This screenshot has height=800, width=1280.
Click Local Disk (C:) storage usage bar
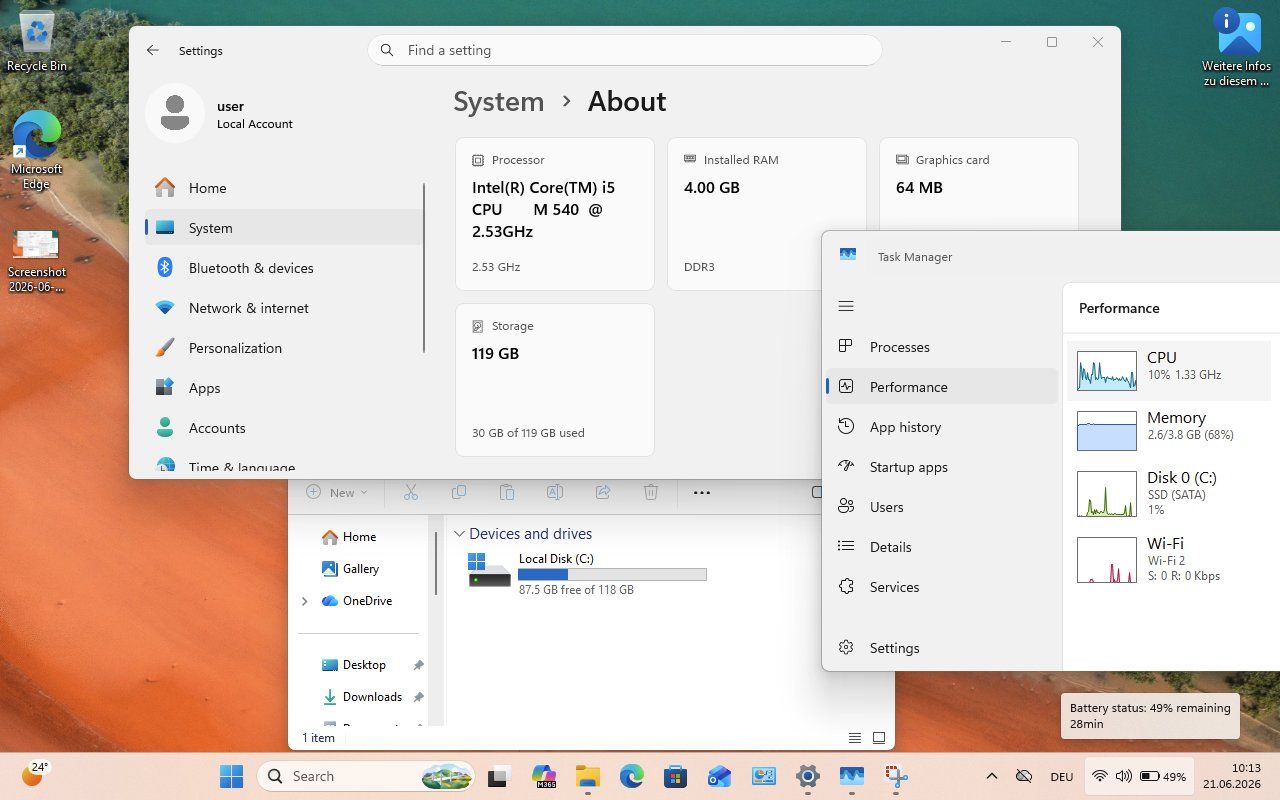click(x=612, y=575)
